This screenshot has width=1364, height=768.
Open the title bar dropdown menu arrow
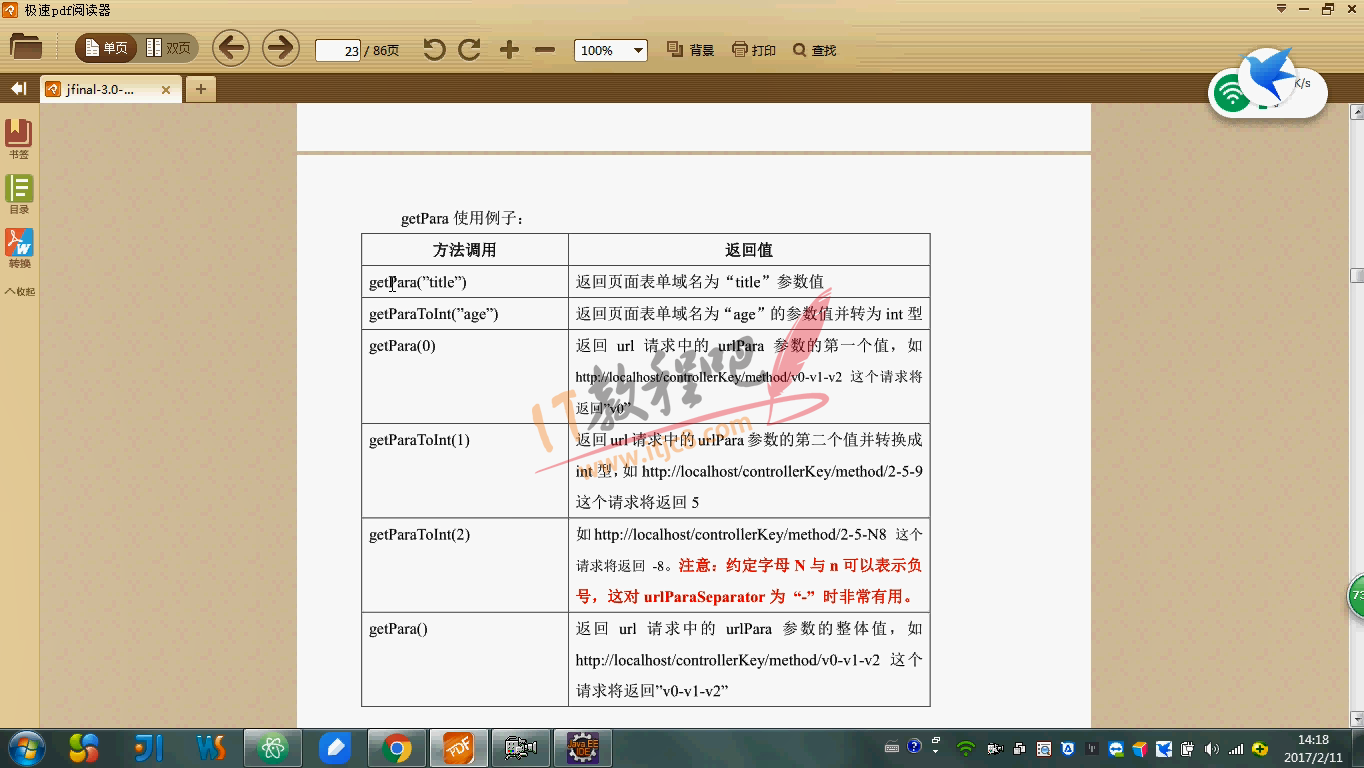coord(1281,8)
